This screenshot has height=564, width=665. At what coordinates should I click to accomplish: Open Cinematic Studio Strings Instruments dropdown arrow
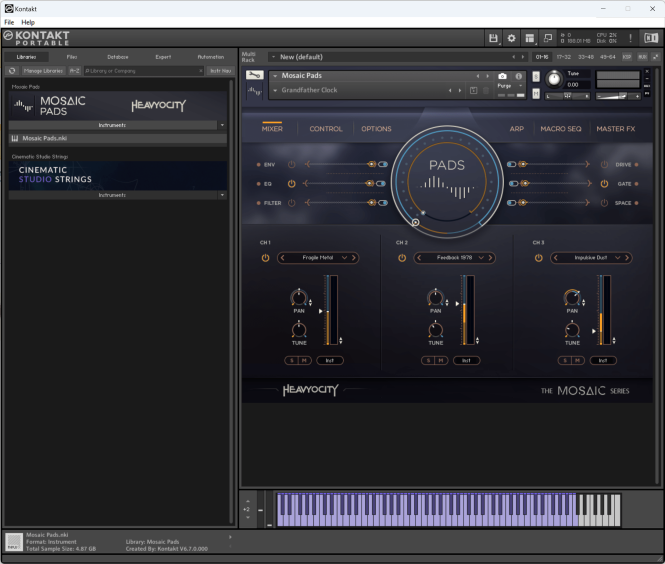tap(222, 195)
